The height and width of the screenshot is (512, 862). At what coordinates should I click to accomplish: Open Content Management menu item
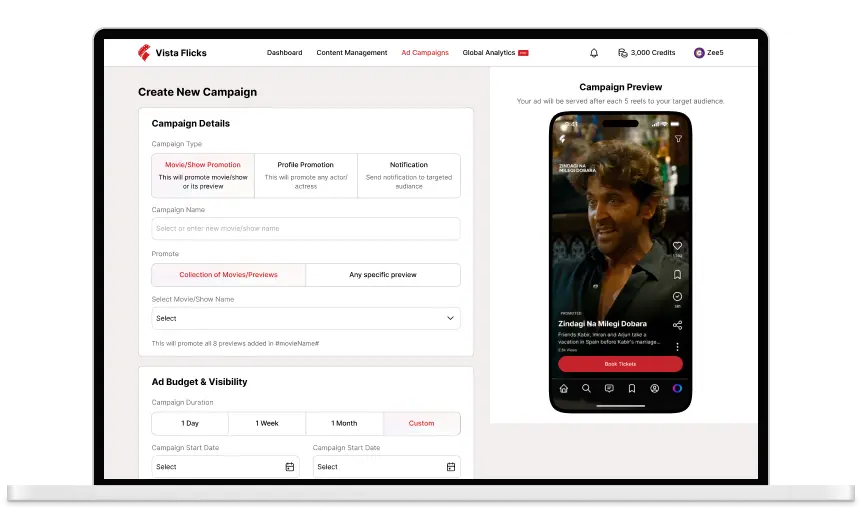pos(352,53)
